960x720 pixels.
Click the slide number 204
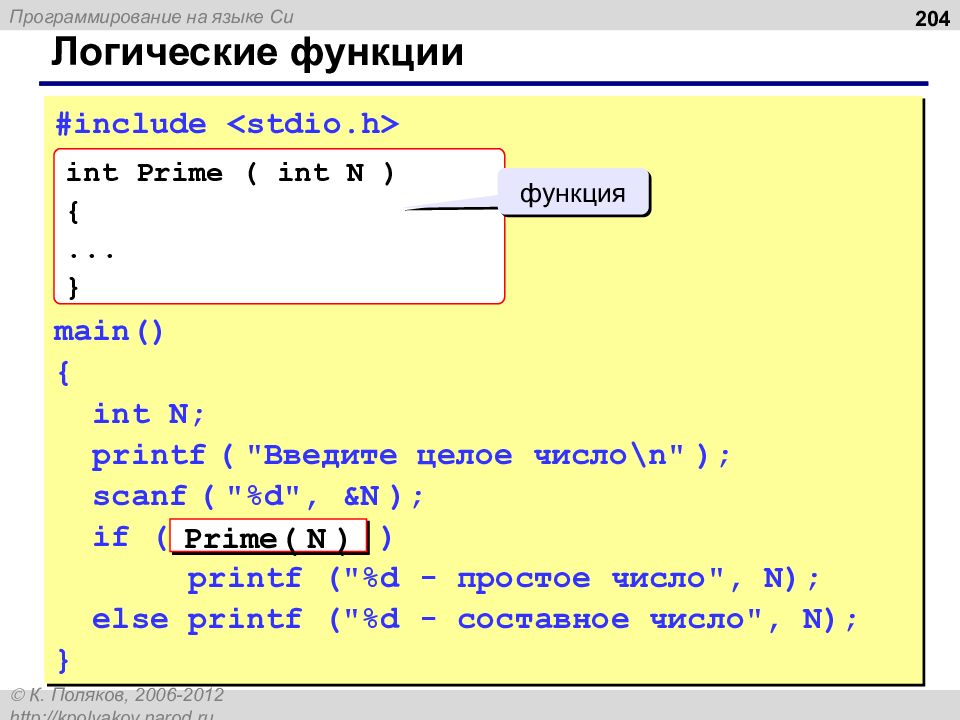tap(932, 19)
